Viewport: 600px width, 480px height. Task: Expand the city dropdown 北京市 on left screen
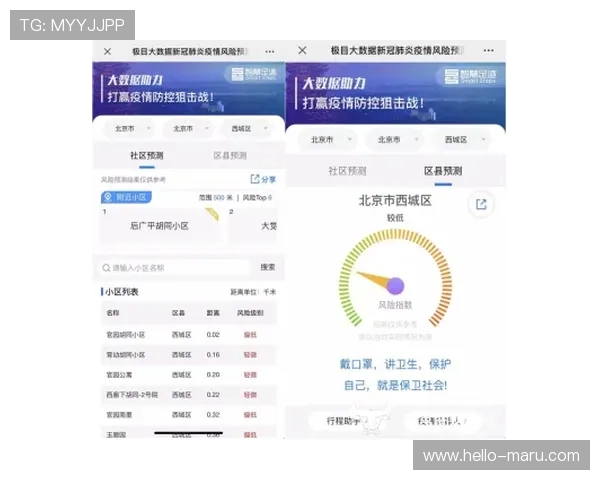190,129
